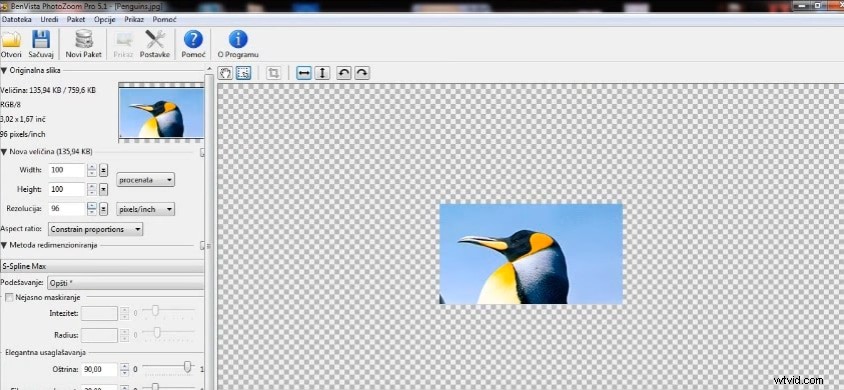This screenshot has height=390, width=844.
Task: Click the Height input field
Action: [x=67, y=189]
